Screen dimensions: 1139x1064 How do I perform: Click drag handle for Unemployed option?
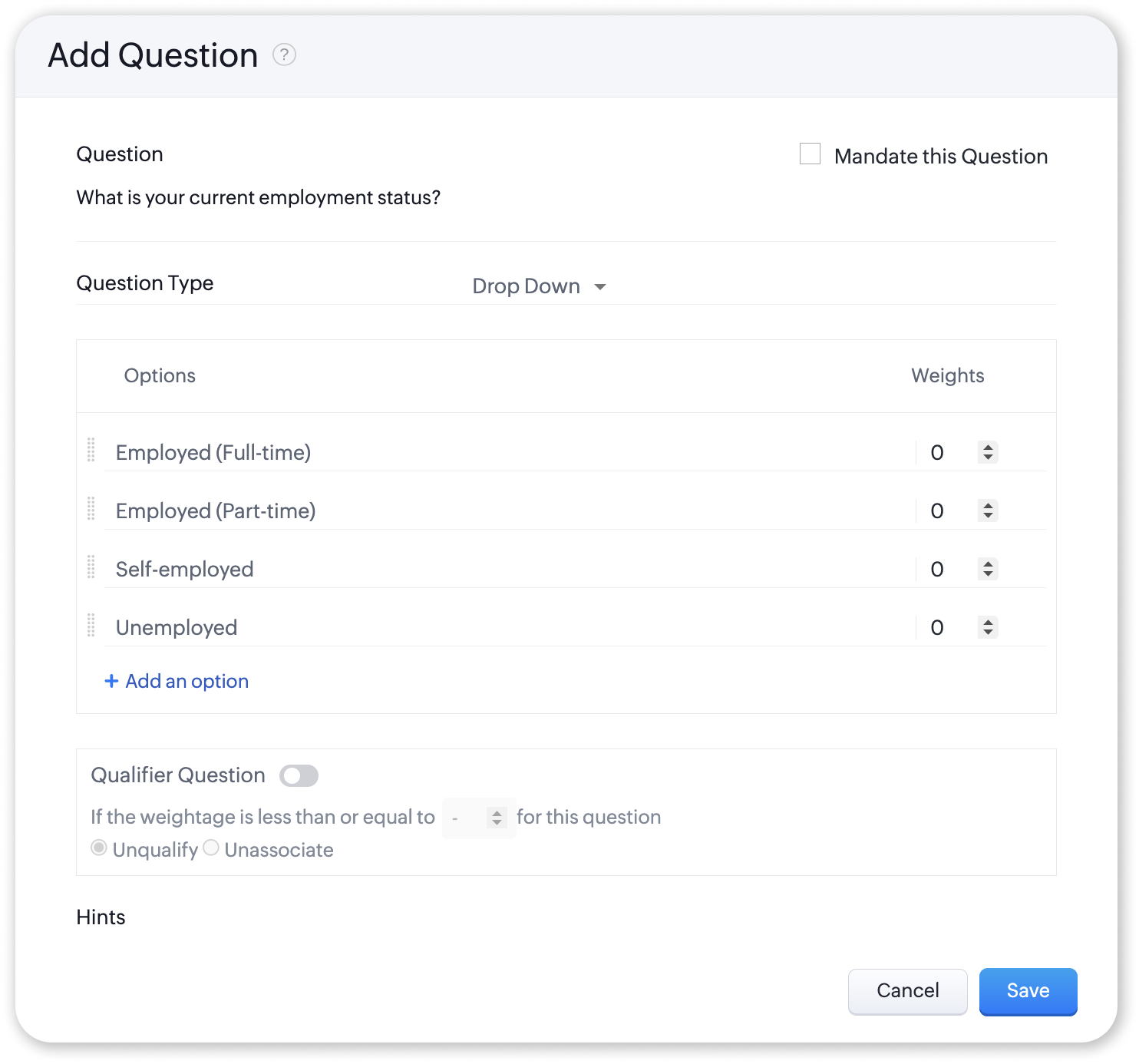point(91,626)
